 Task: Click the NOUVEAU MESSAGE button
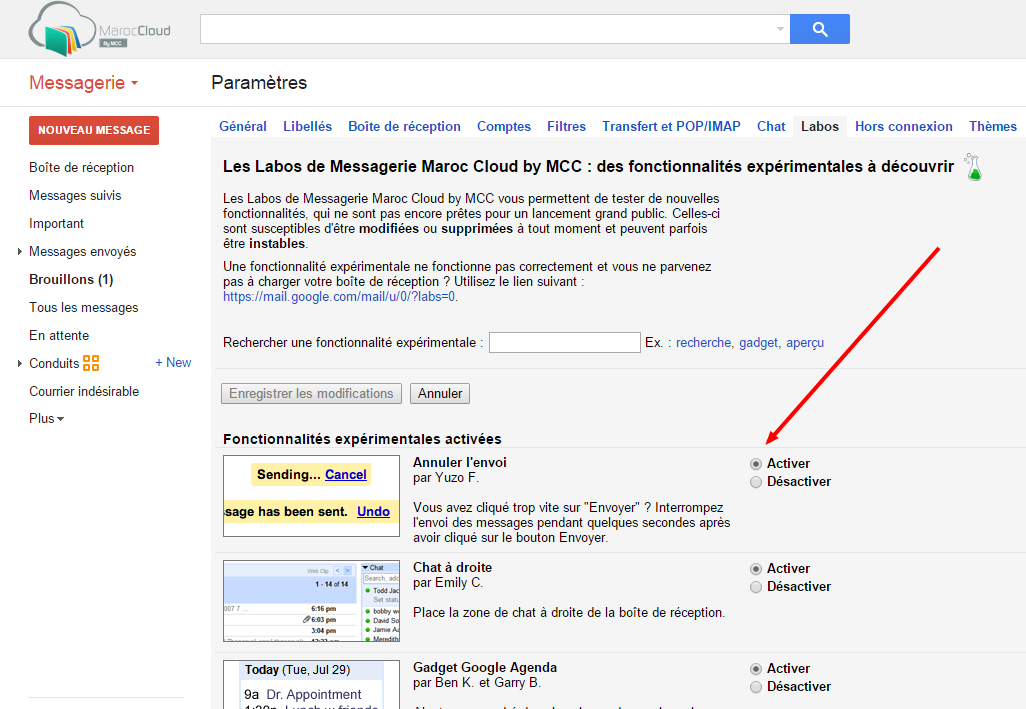(94, 130)
